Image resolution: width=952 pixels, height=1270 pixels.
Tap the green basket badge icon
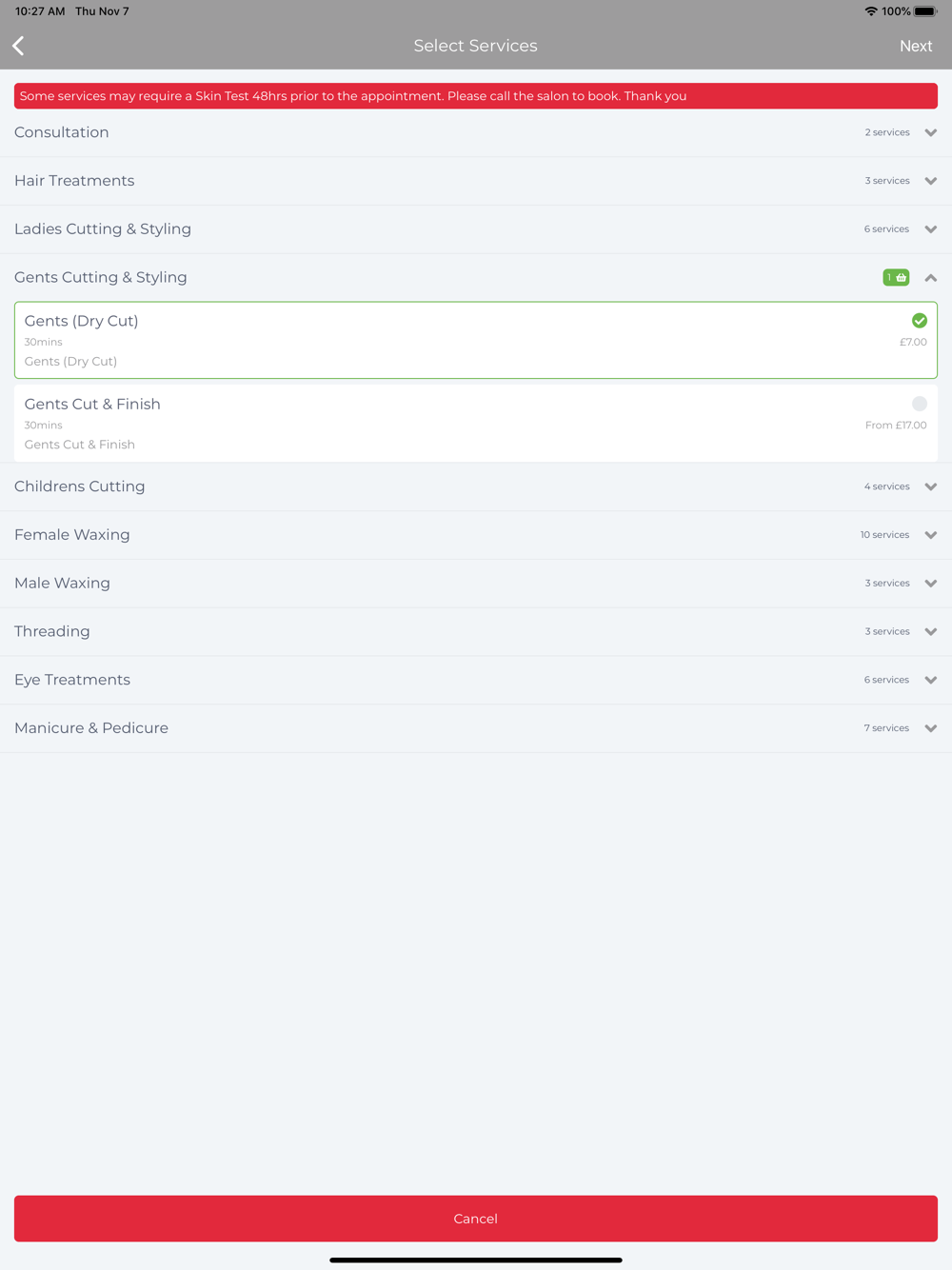click(896, 277)
